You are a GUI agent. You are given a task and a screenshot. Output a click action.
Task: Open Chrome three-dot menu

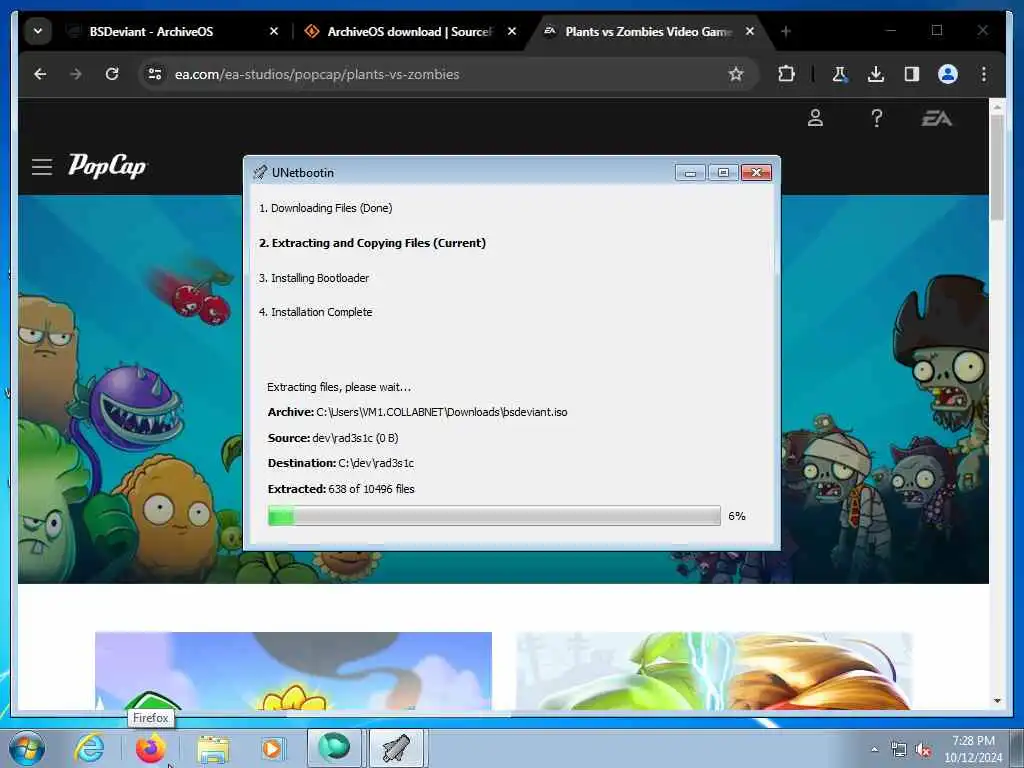click(x=984, y=74)
